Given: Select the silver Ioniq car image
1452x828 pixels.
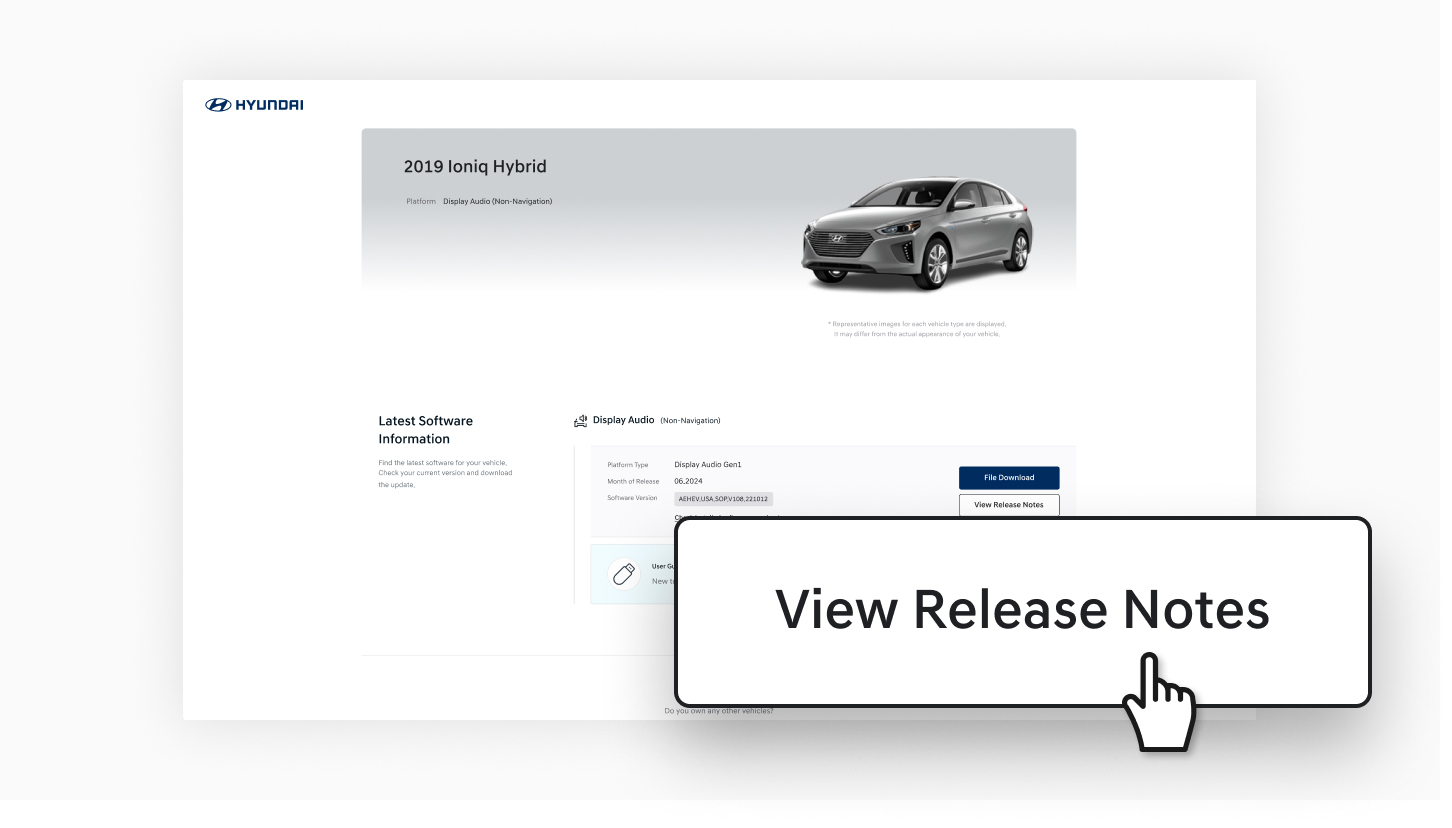Looking at the screenshot, I should click(917, 234).
